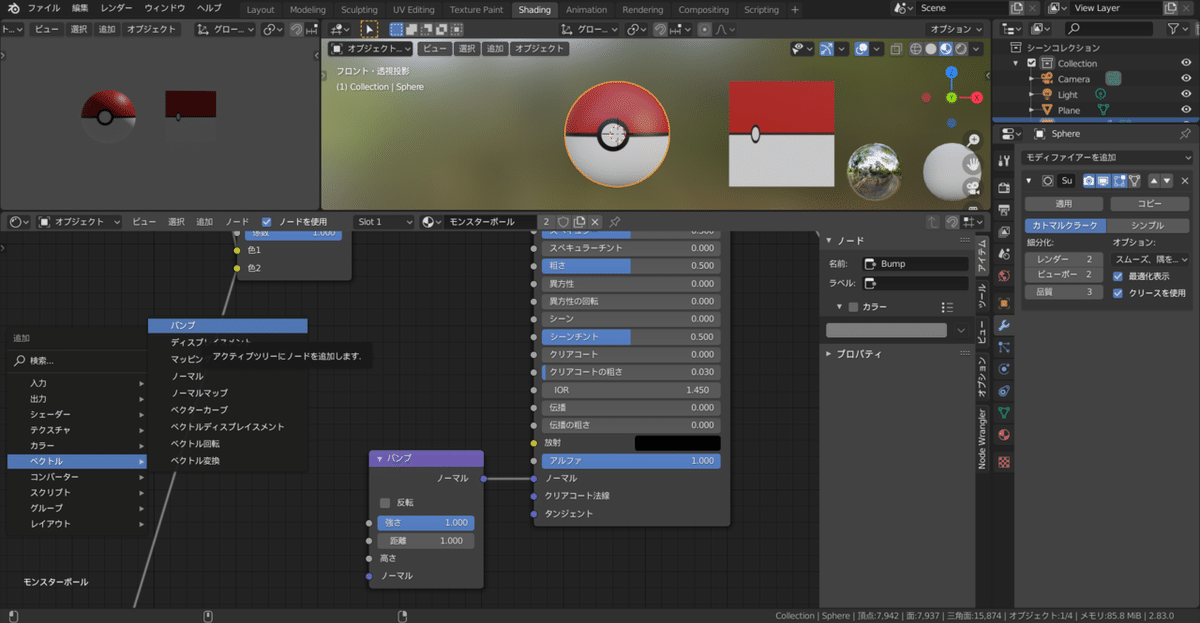1200x623 pixels.
Task: Toggle modifier show in render camera icon
Action: (1087, 181)
